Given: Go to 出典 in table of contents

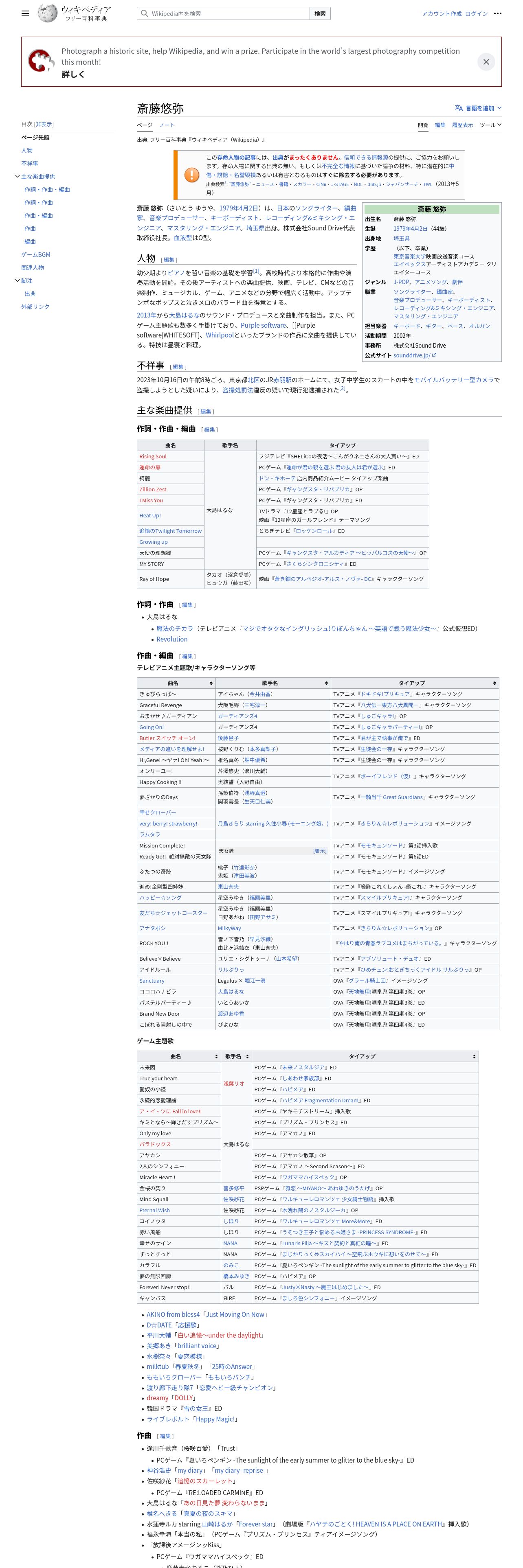Looking at the screenshot, I should coord(30,293).
